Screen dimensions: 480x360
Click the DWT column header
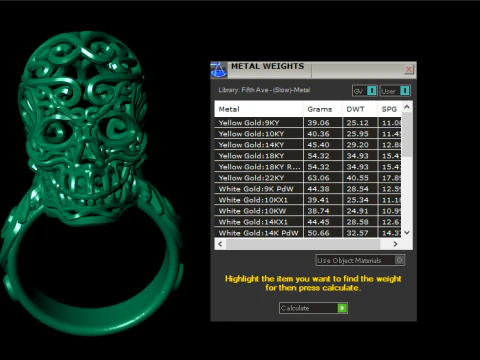point(360,109)
